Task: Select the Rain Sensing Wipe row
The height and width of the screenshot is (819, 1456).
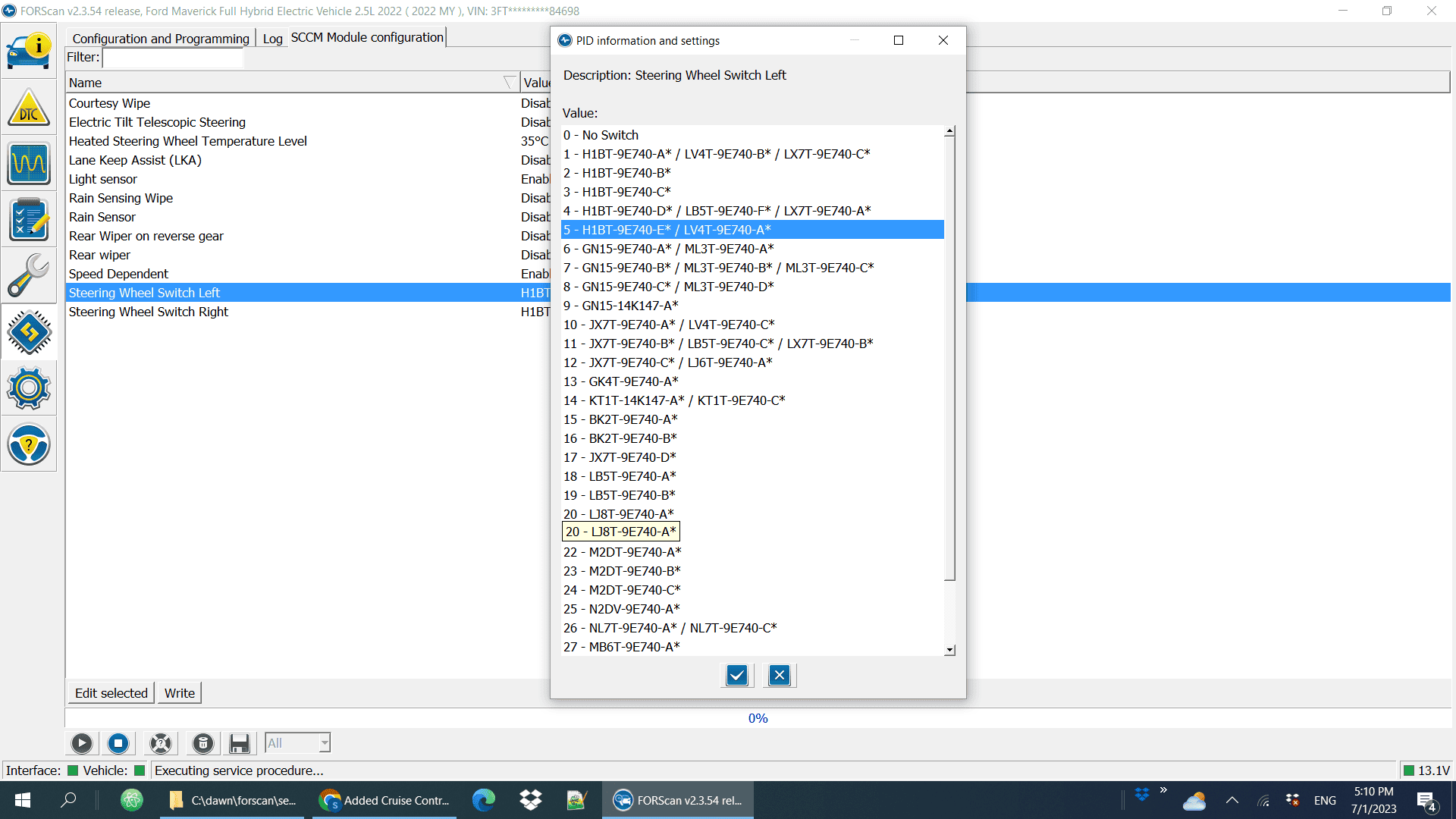Action: pyautogui.click(x=308, y=198)
